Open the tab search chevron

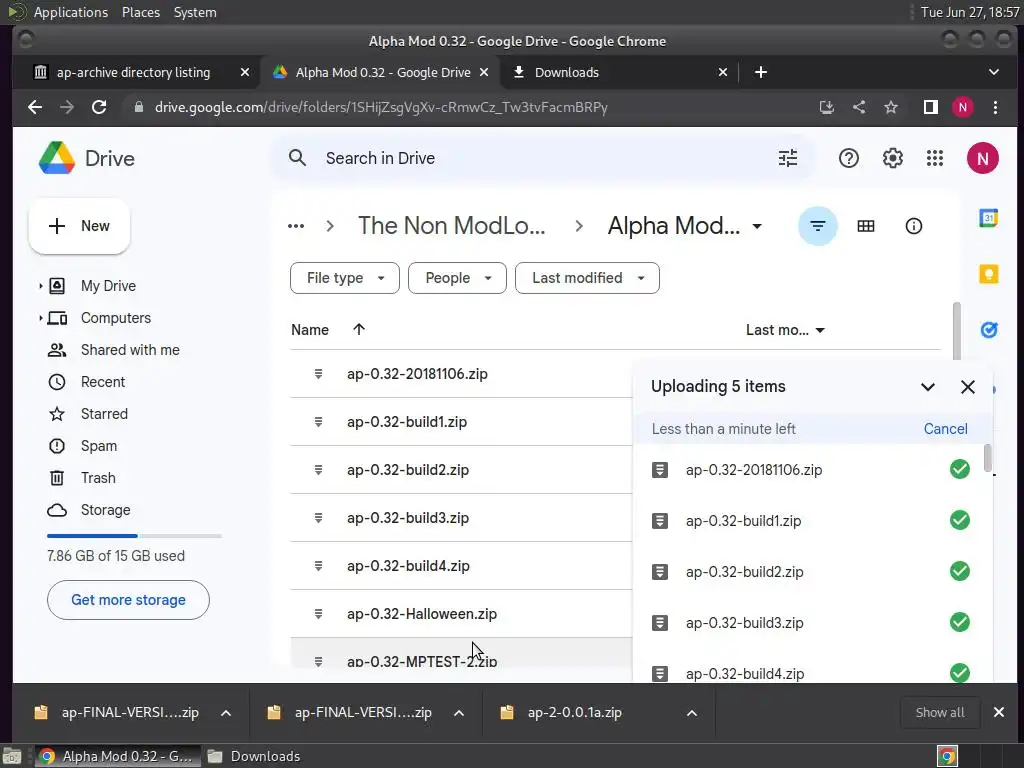[993, 72]
